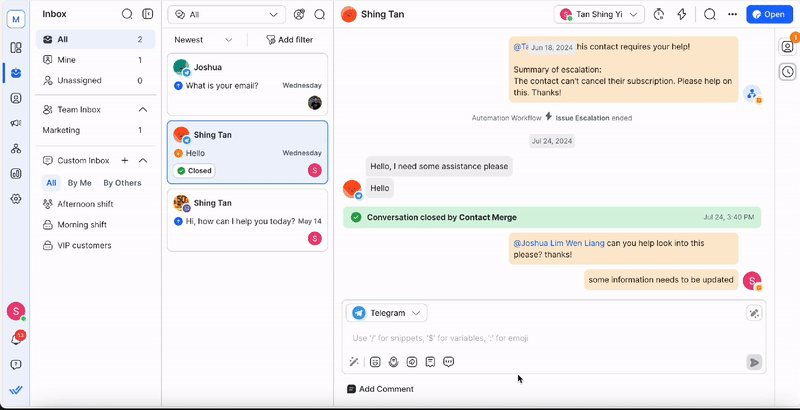
Task: Collapse the Team Inbox section
Action: tap(143, 109)
